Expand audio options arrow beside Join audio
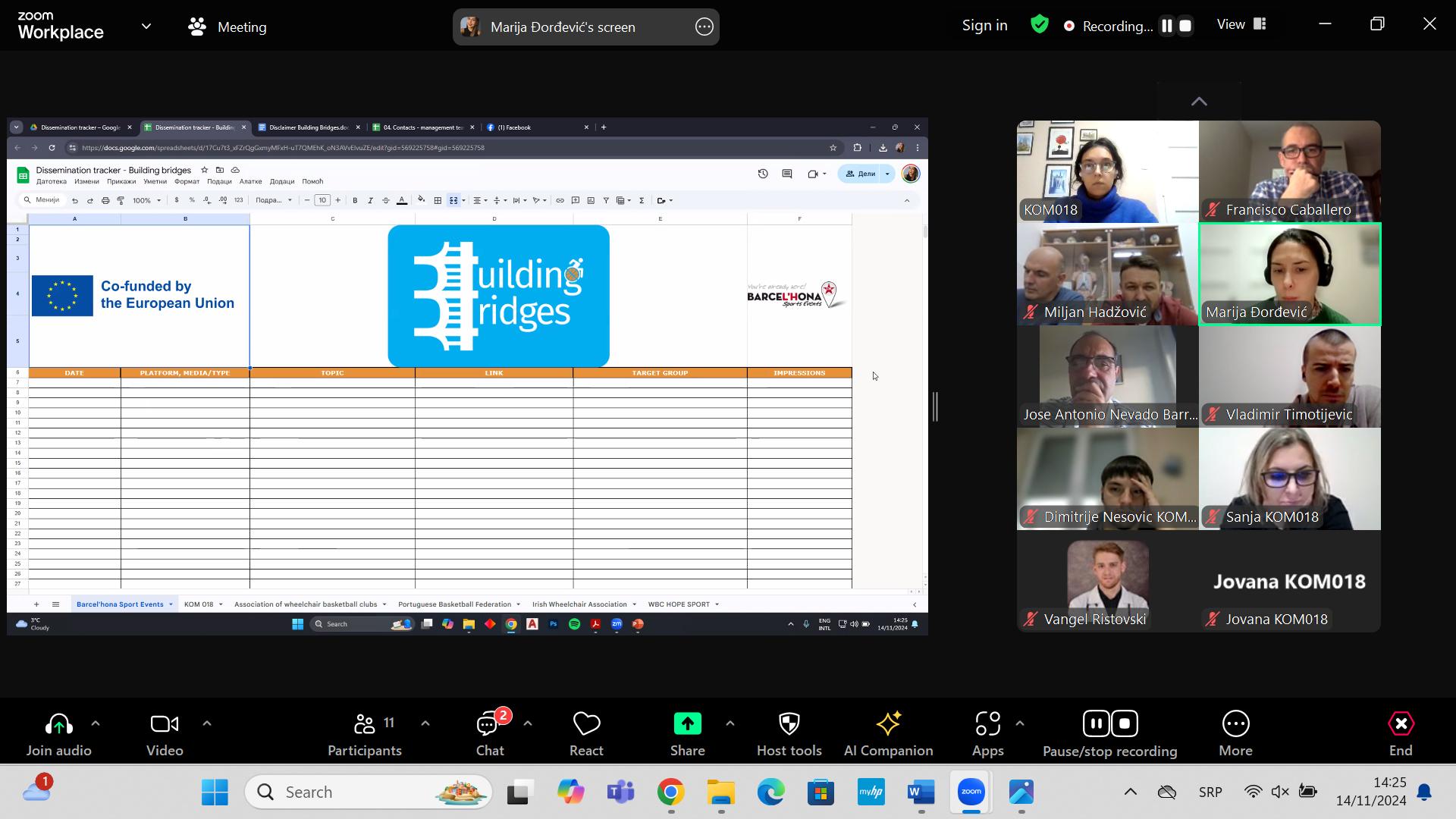Screen dimensions: 1456x819 96,724
